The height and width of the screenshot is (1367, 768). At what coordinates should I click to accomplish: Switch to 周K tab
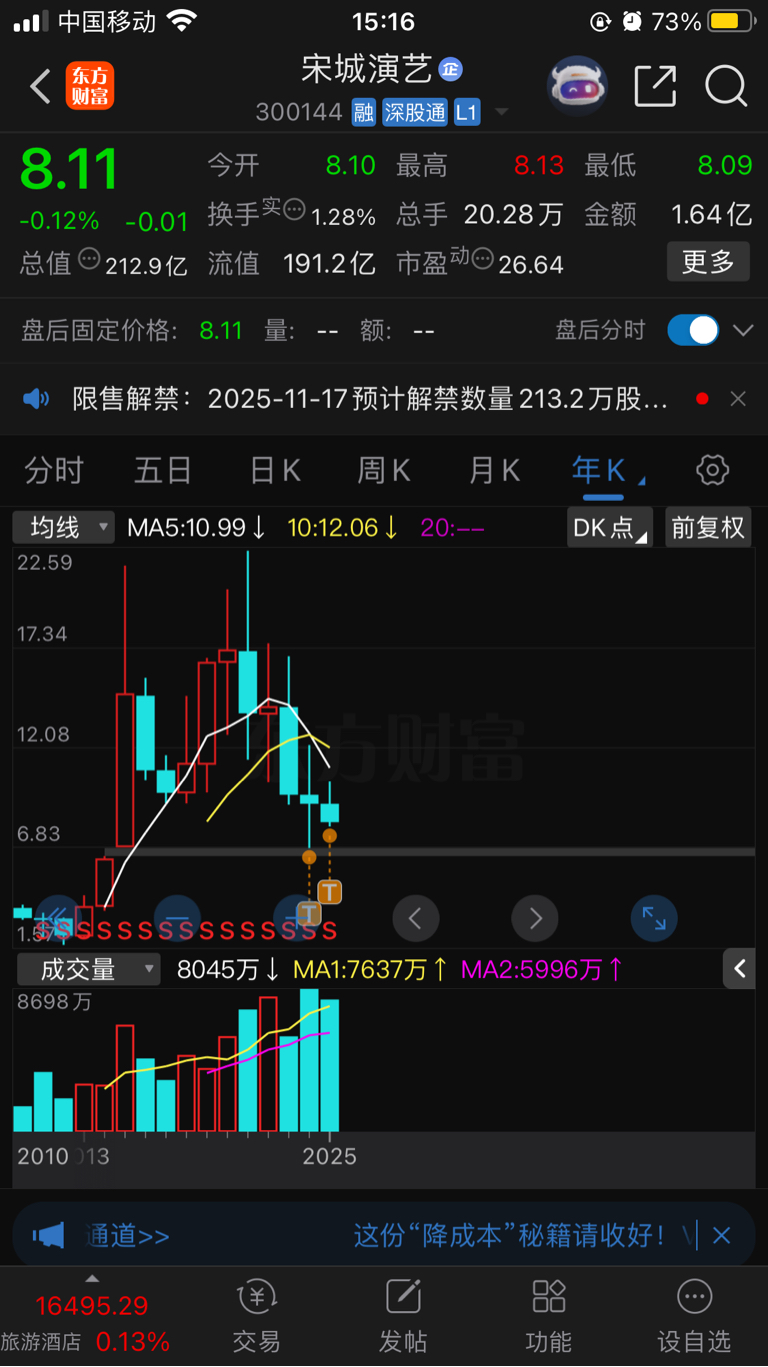(384, 470)
